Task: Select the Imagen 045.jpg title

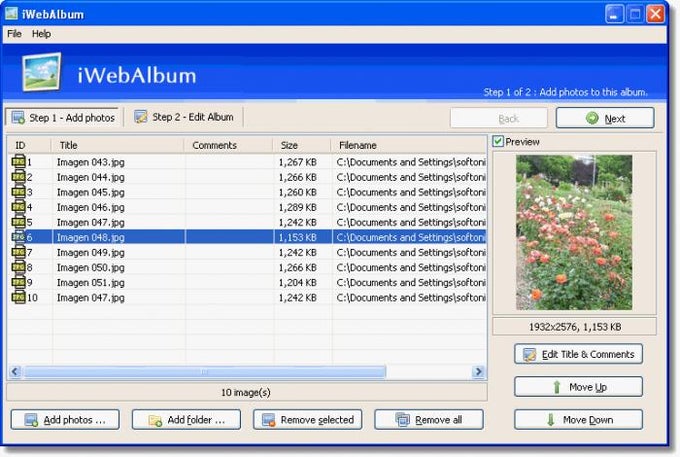Action: pyautogui.click(x=91, y=192)
